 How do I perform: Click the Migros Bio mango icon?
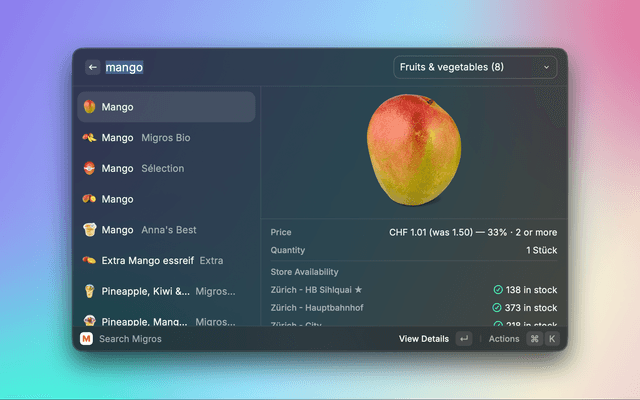point(89,138)
